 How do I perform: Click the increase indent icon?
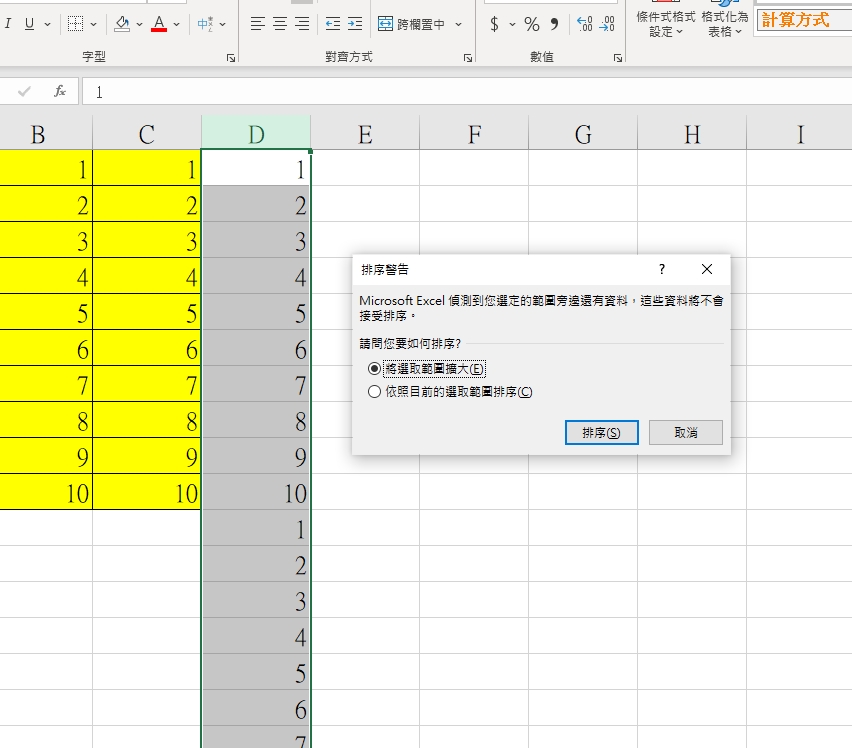(355, 23)
